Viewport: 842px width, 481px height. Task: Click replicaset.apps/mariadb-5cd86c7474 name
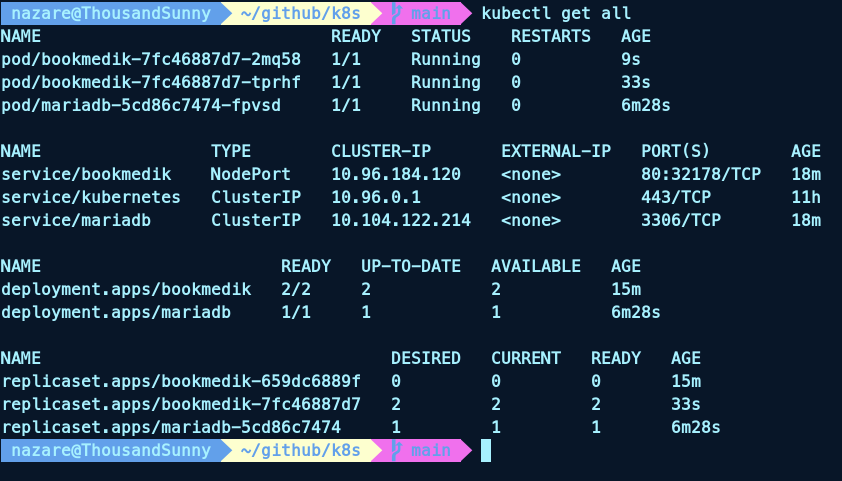pos(171,427)
